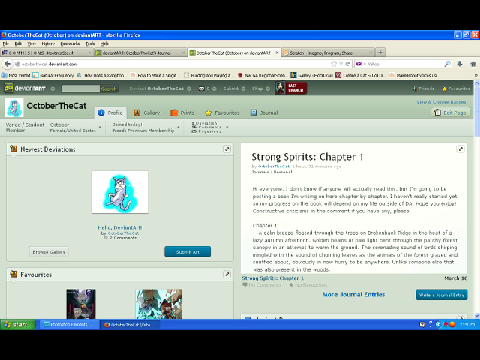Image resolution: width=480 pixels, height=360 pixels.
Task: Switch to the Scratch browser tab
Action: (x=328, y=53)
